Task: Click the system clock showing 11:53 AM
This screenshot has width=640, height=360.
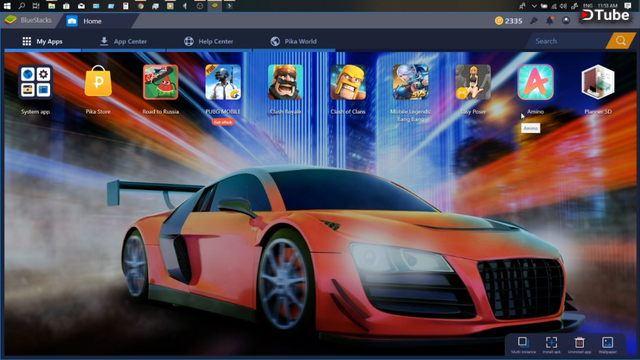Action: click(x=608, y=6)
